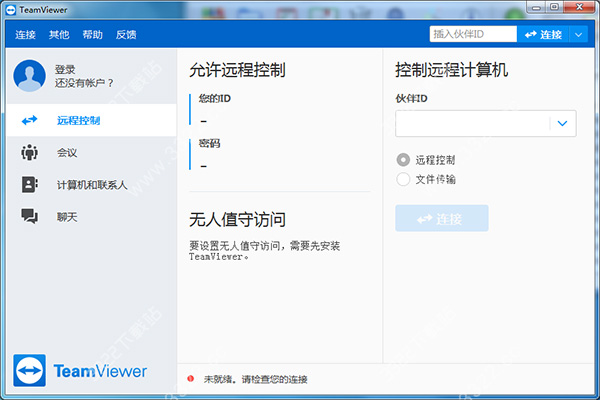Click the large 连接 button below the radio options
The width and height of the screenshot is (600, 400).
tap(442, 218)
